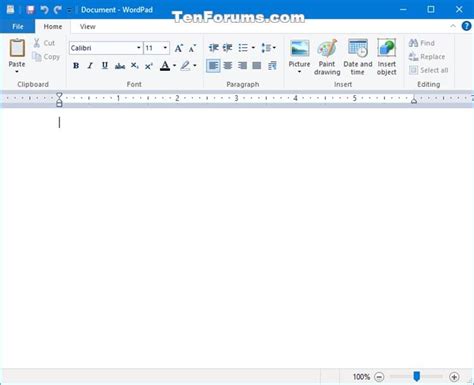474x385 pixels.
Task: Open the Paste dropdown arrow
Action: pos(17,72)
